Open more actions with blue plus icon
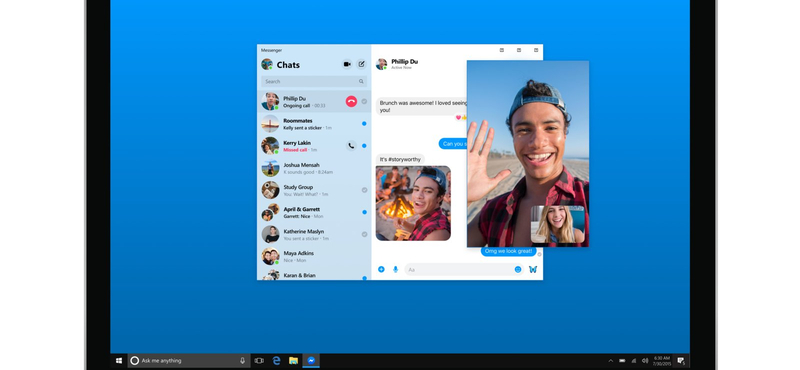This screenshot has height=370, width=800. coord(381,269)
